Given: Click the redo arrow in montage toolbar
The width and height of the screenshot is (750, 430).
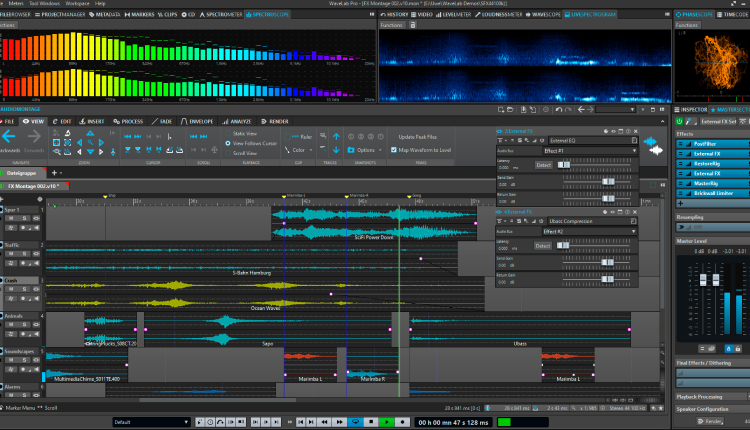Looking at the screenshot, I should (x=568, y=110).
